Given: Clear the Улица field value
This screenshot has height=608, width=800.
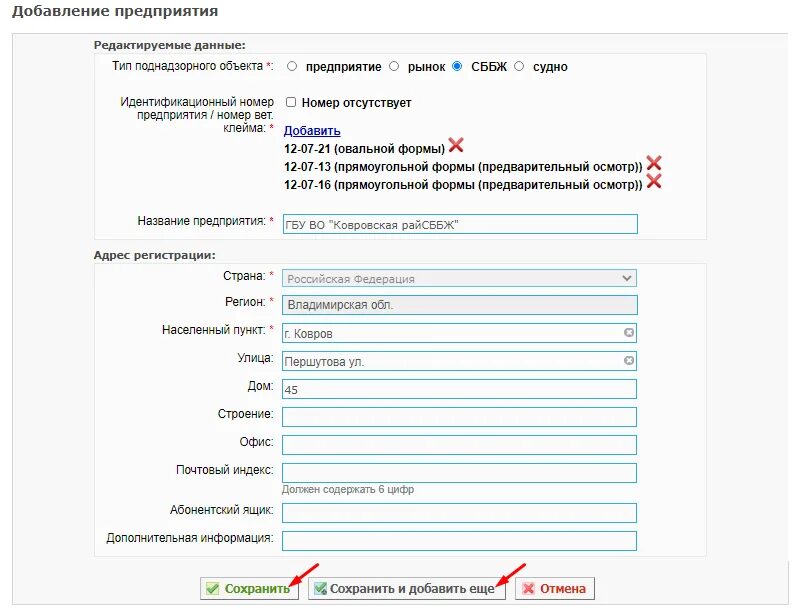Looking at the screenshot, I should pyautogui.click(x=629, y=361).
